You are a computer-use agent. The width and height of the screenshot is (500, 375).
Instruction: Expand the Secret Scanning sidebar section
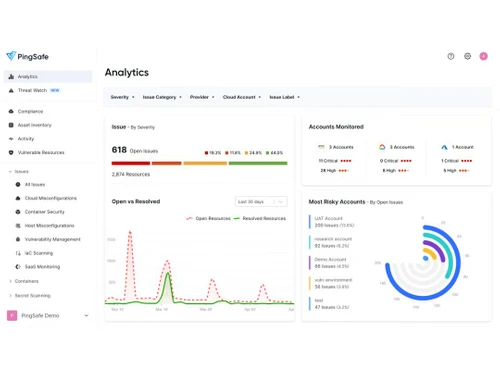10,296
